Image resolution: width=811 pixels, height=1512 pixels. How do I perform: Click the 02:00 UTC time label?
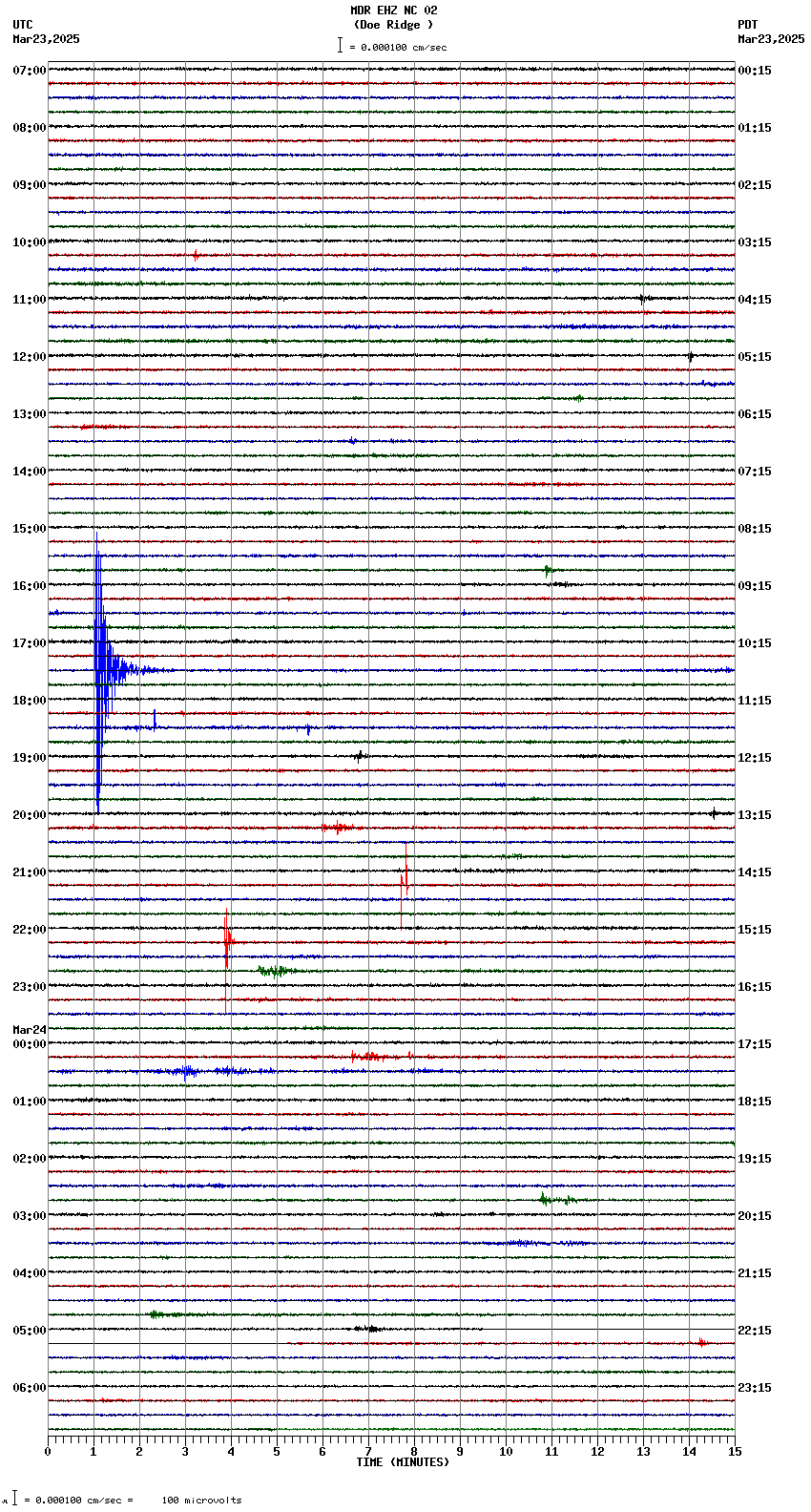coord(30,1159)
